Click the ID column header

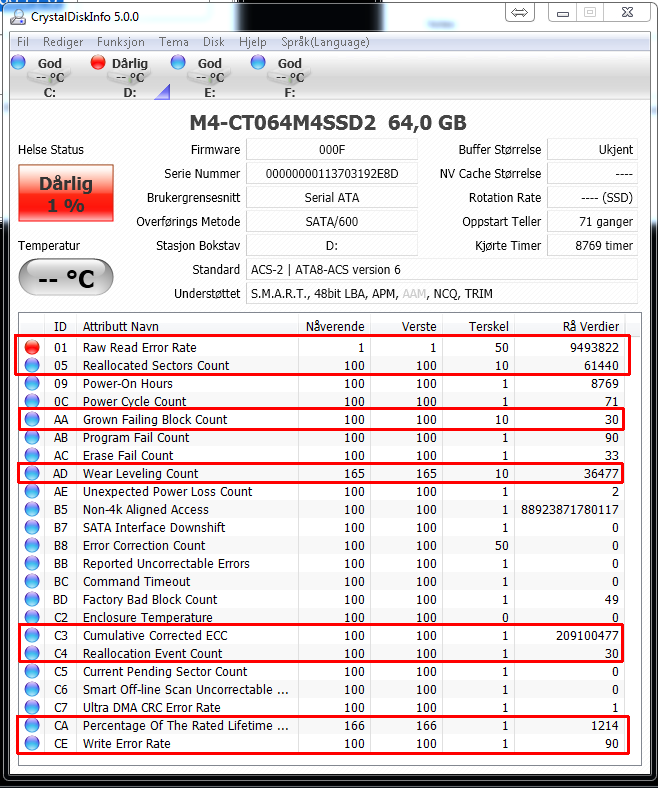(60, 327)
